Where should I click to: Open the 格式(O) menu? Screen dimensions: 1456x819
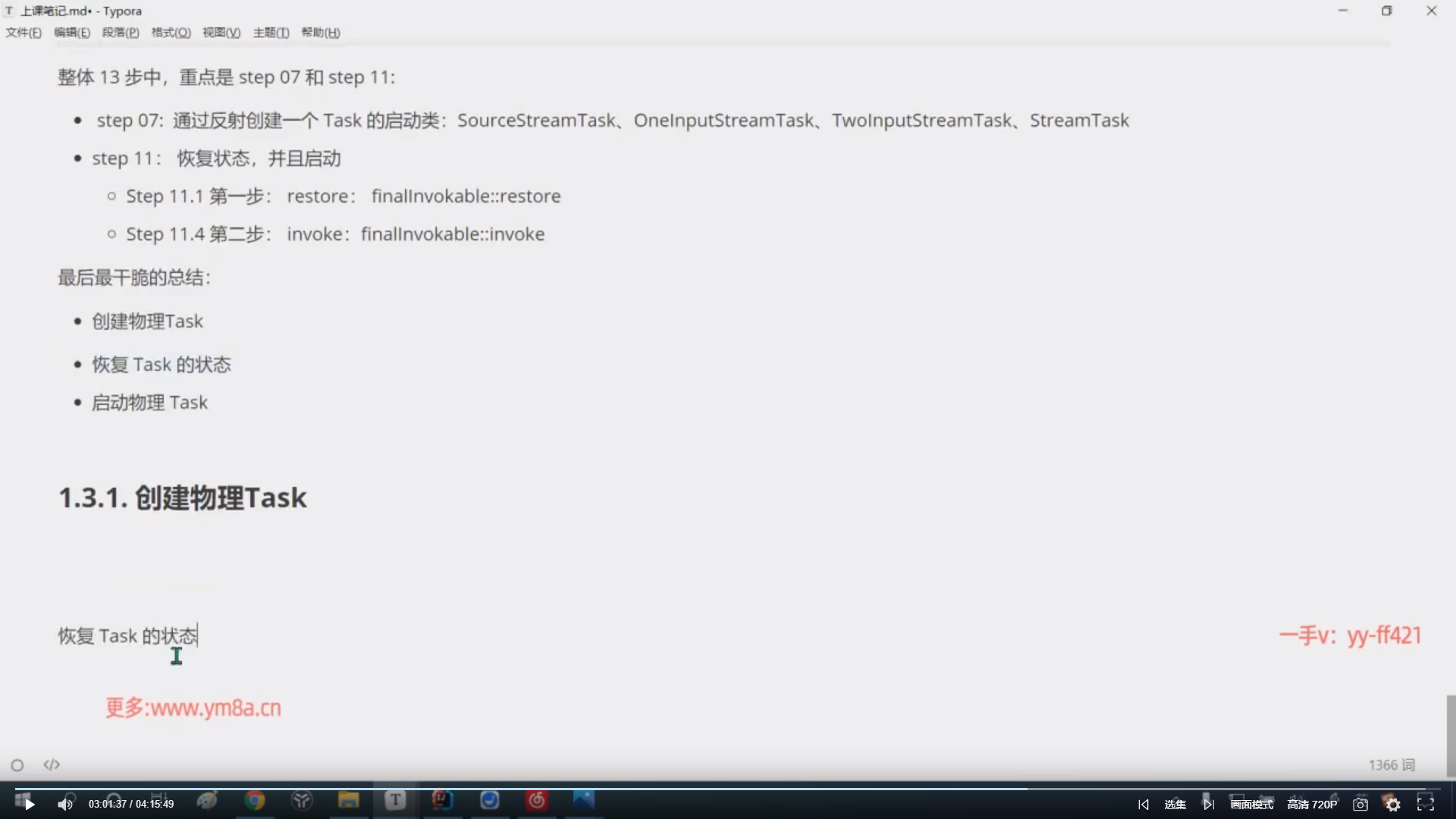[171, 33]
